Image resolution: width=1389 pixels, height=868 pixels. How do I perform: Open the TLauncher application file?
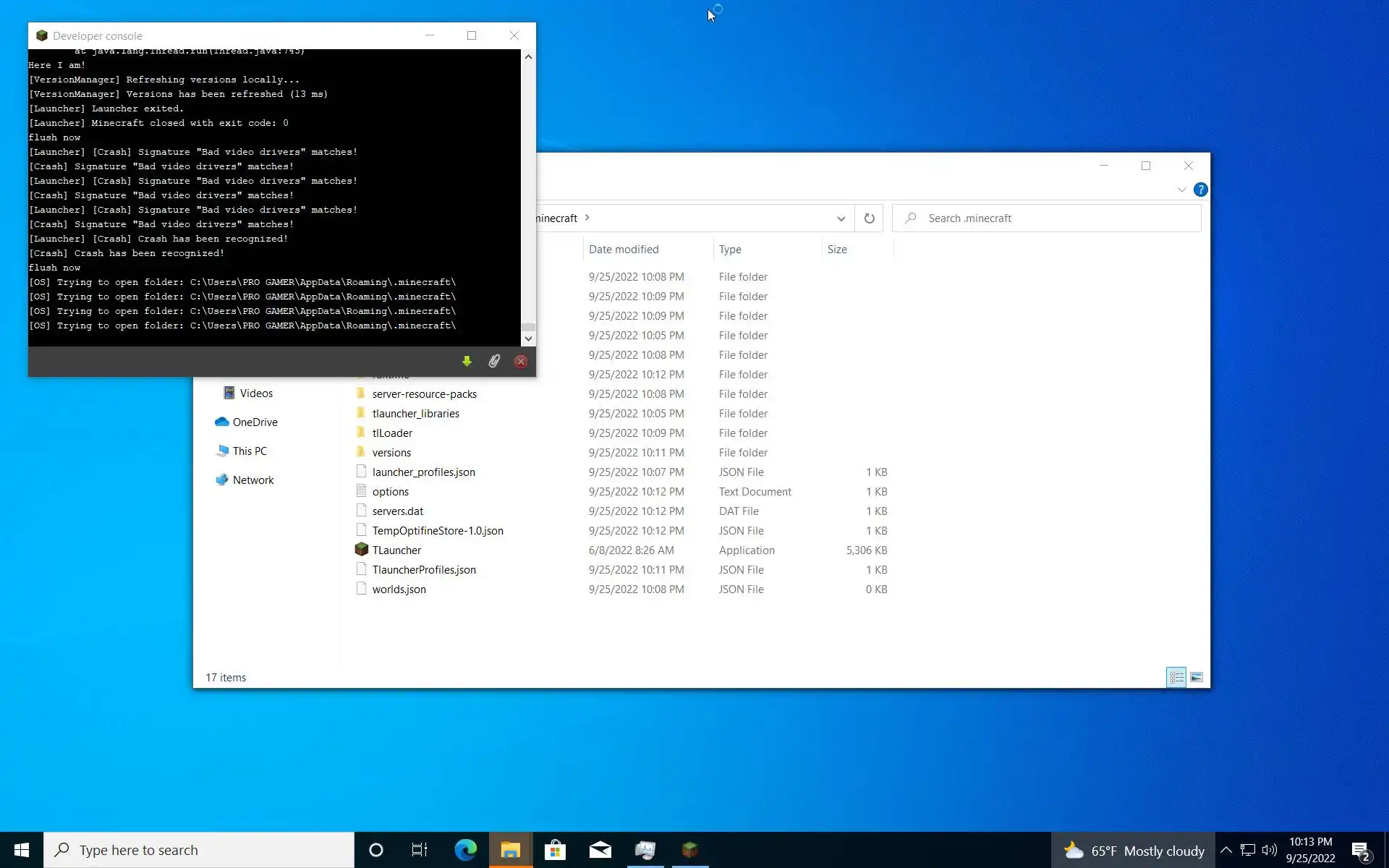click(396, 550)
